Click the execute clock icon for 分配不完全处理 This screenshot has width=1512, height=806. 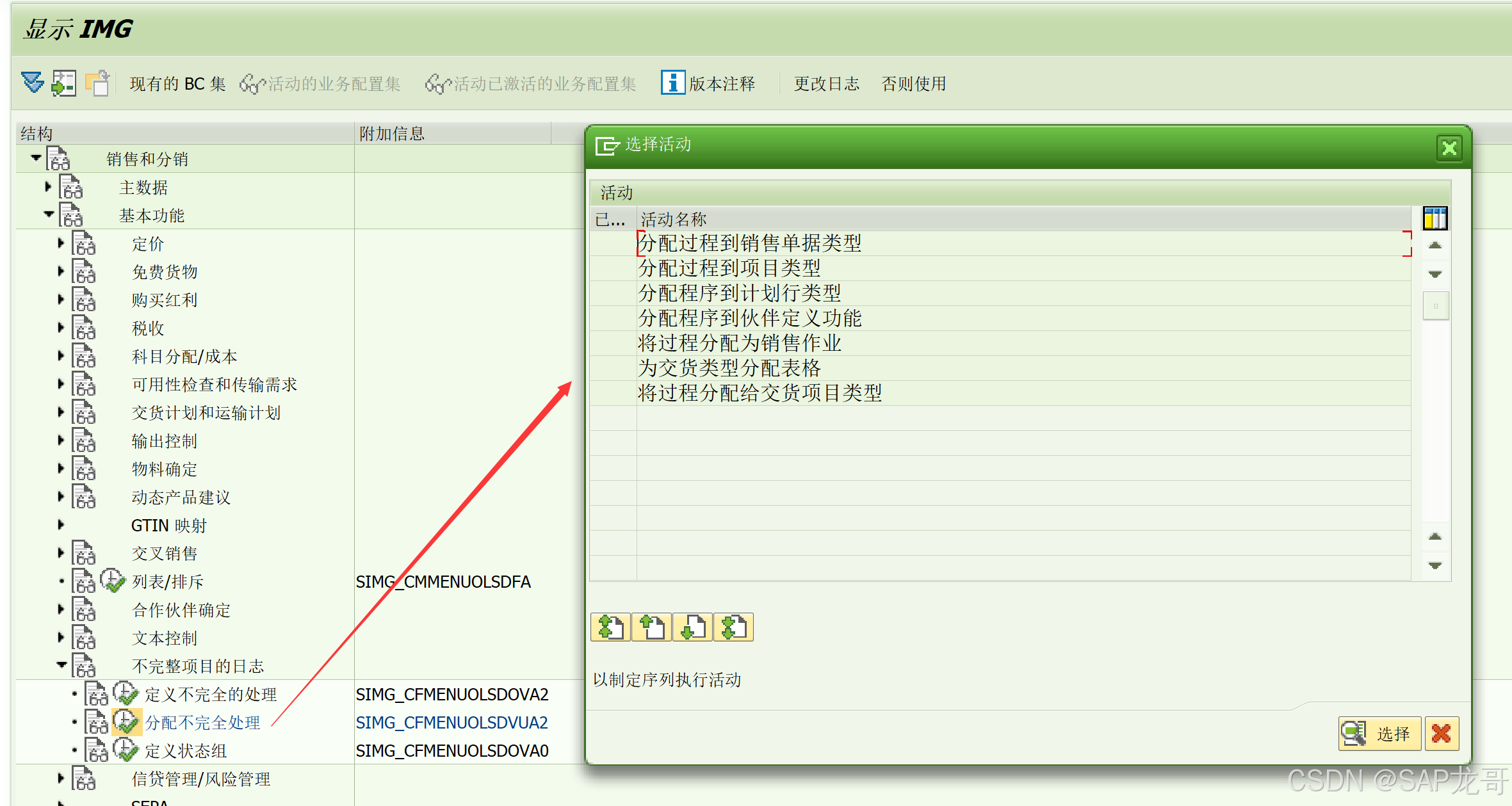[126, 722]
